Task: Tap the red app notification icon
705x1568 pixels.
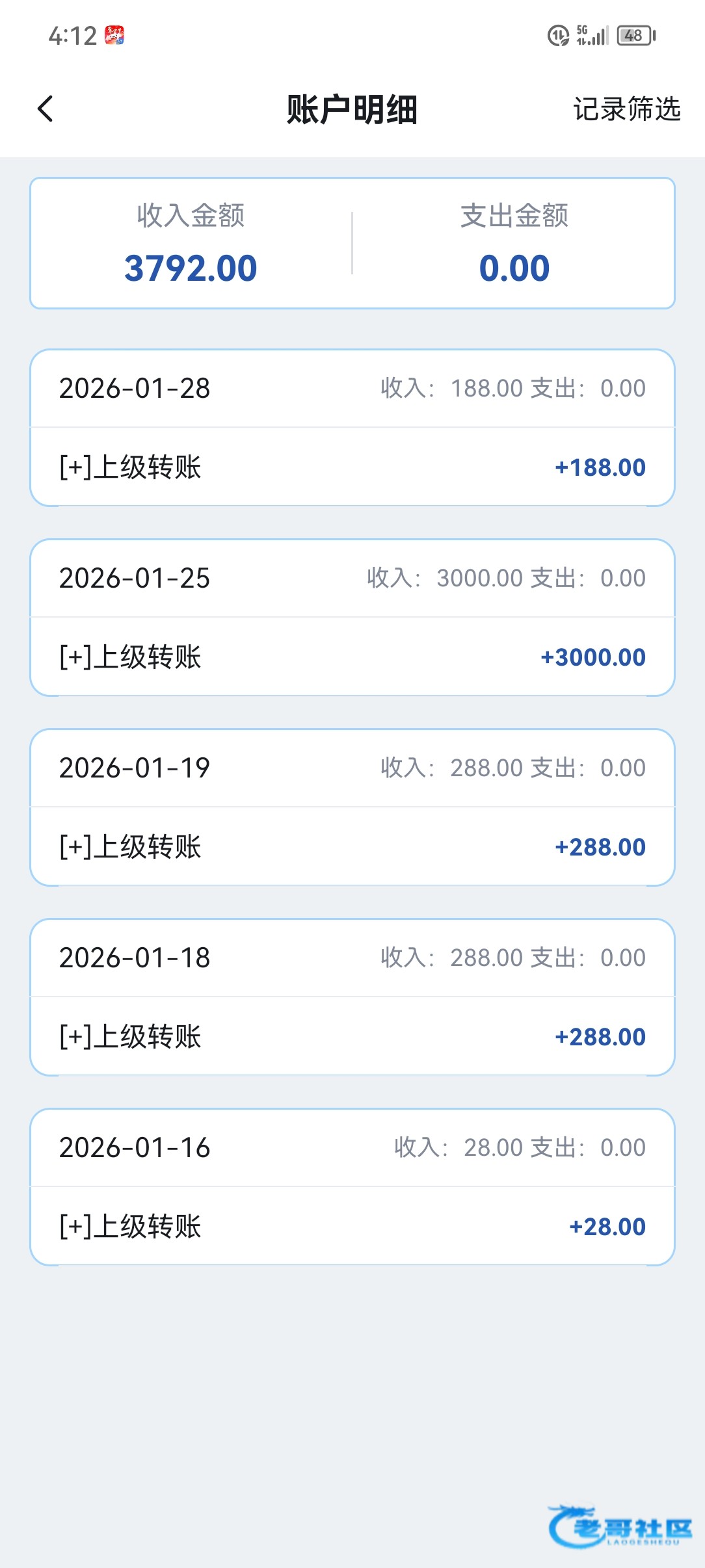Action: tap(114, 36)
